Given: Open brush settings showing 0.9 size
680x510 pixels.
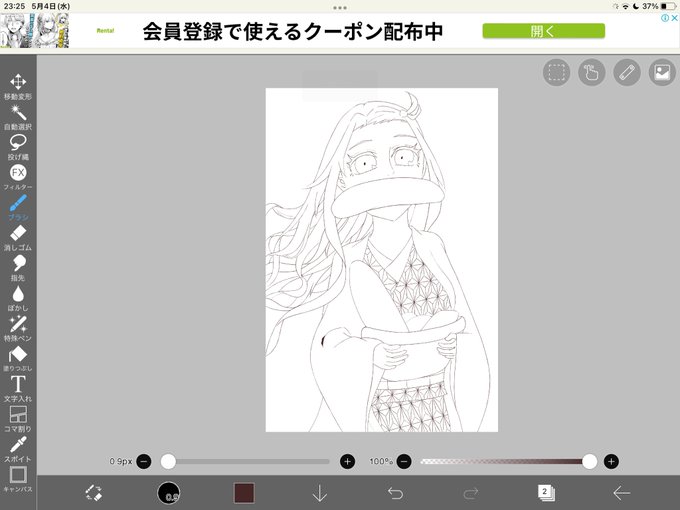Looking at the screenshot, I should 169,493.
